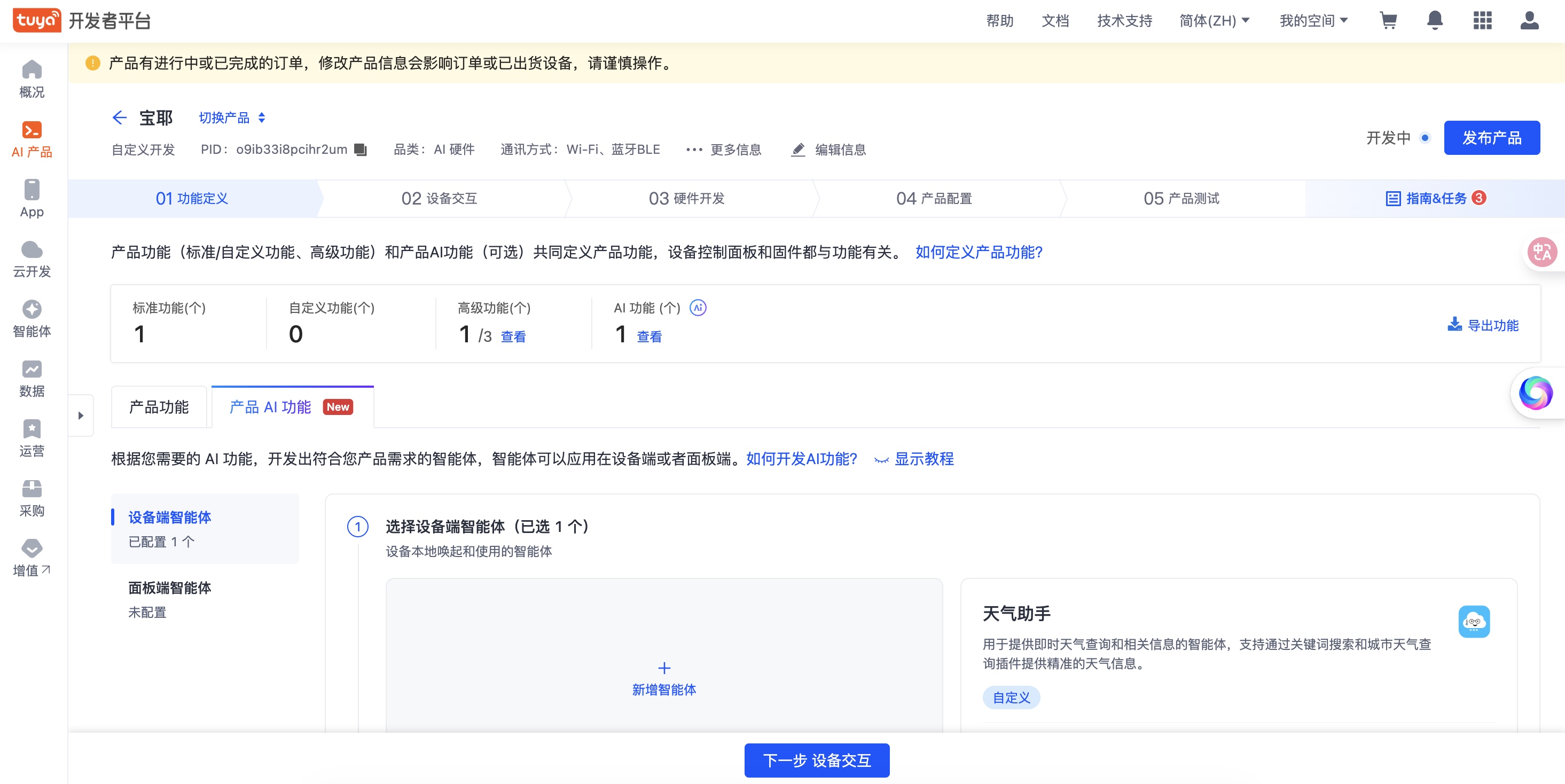This screenshot has width=1565, height=784.
Task: Go to step 02 设备交互
Action: click(x=439, y=199)
